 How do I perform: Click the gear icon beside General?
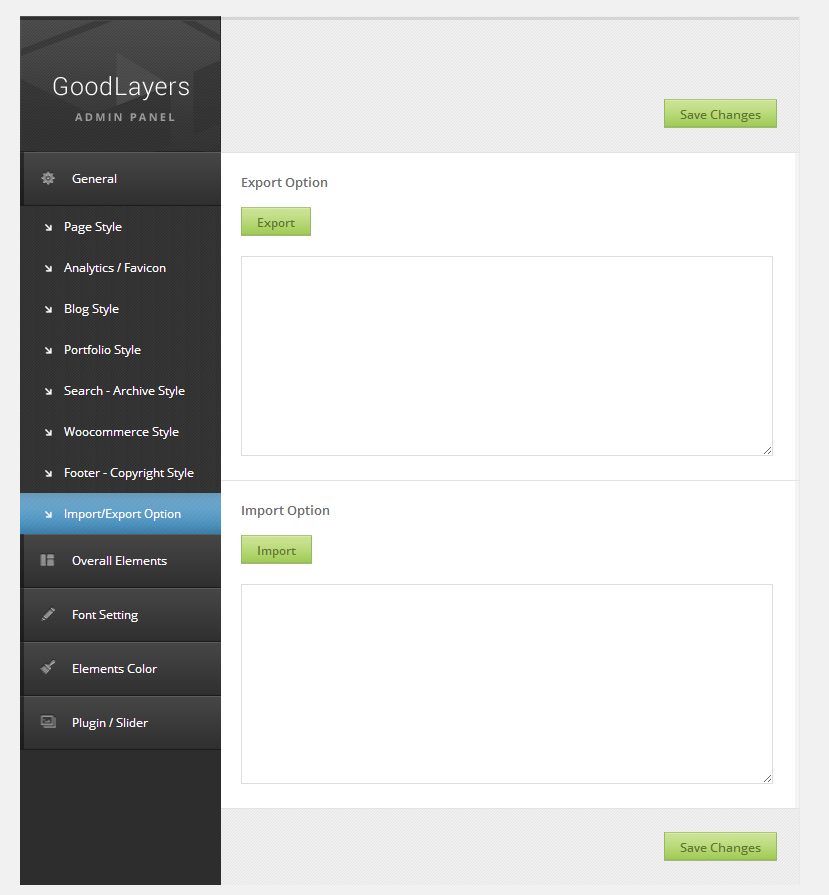coord(47,179)
